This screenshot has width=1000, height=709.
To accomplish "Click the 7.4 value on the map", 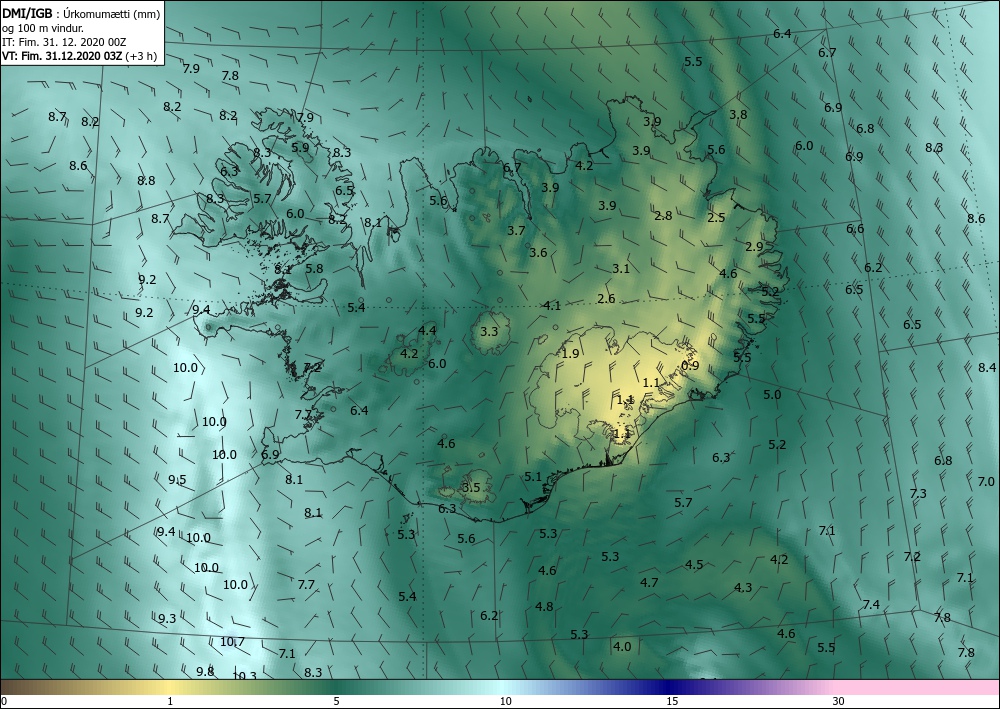I will click(871, 604).
